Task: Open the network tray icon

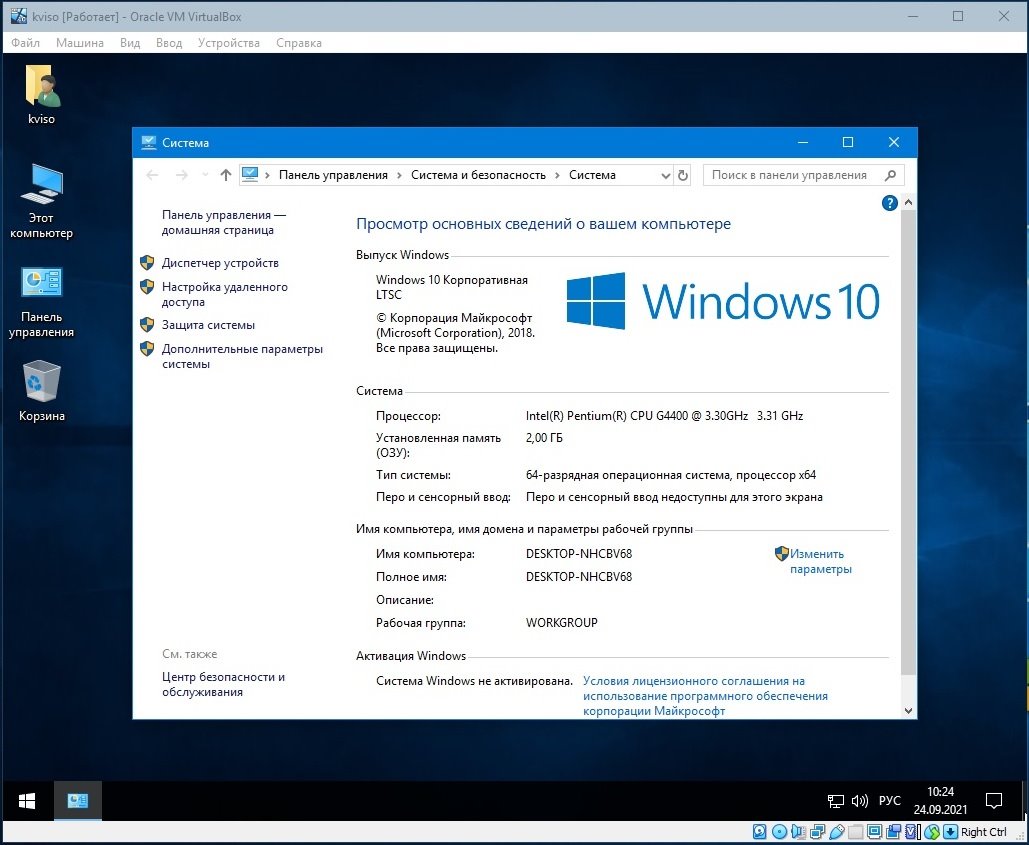Action: 835,801
